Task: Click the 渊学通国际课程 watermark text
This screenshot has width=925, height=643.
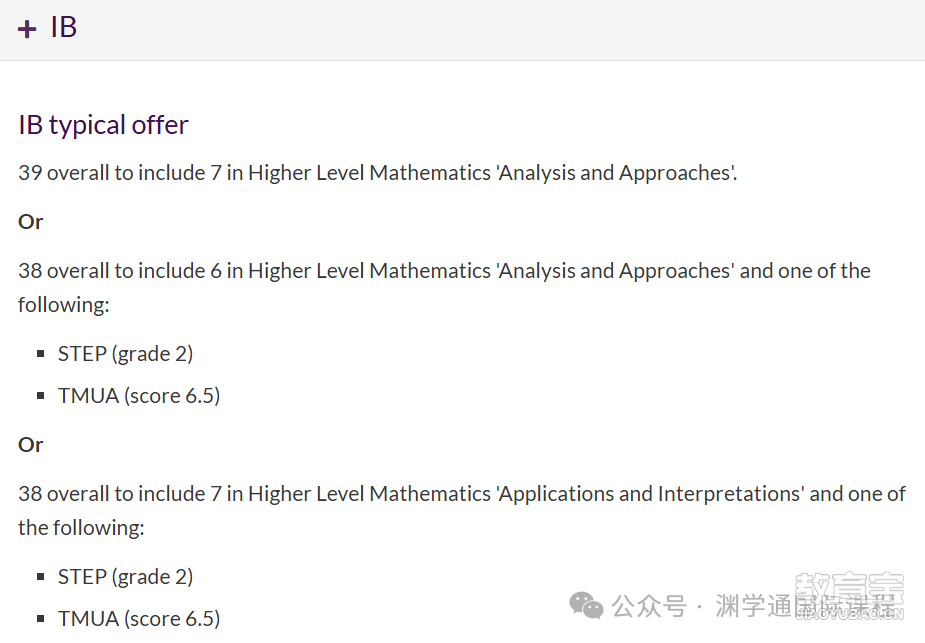Action: point(806,606)
